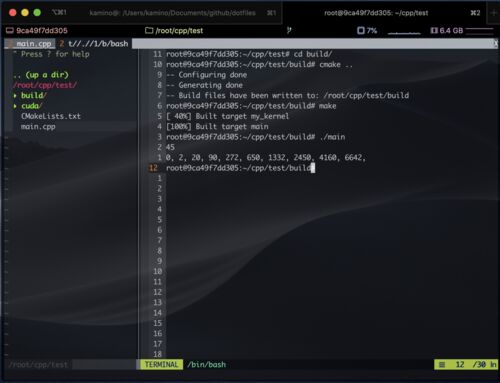Click the ⌥⌘1 window shortcut indicator

[x=59, y=13]
